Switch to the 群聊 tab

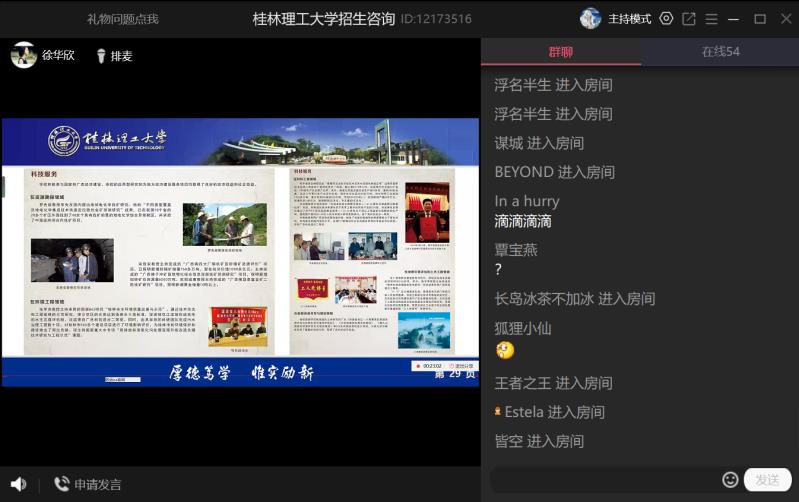click(x=561, y=52)
